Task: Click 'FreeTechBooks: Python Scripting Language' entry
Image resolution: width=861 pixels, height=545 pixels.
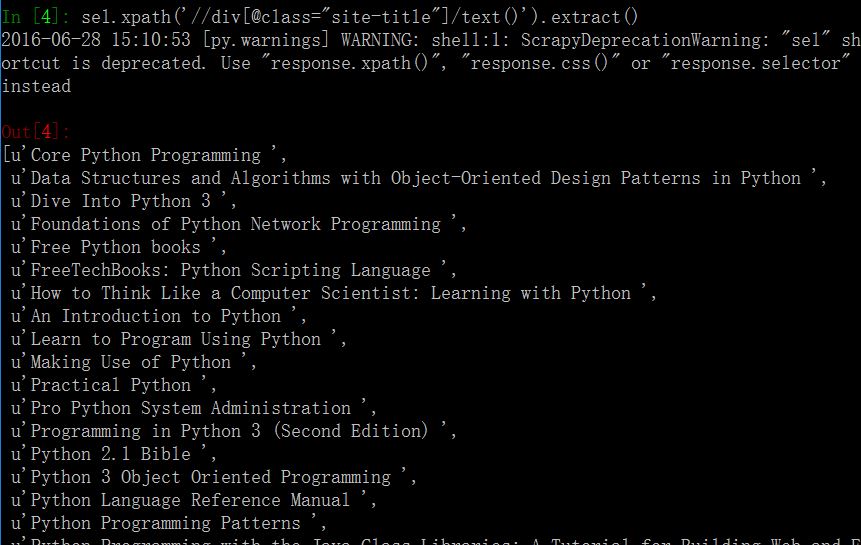Action: (231, 270)
